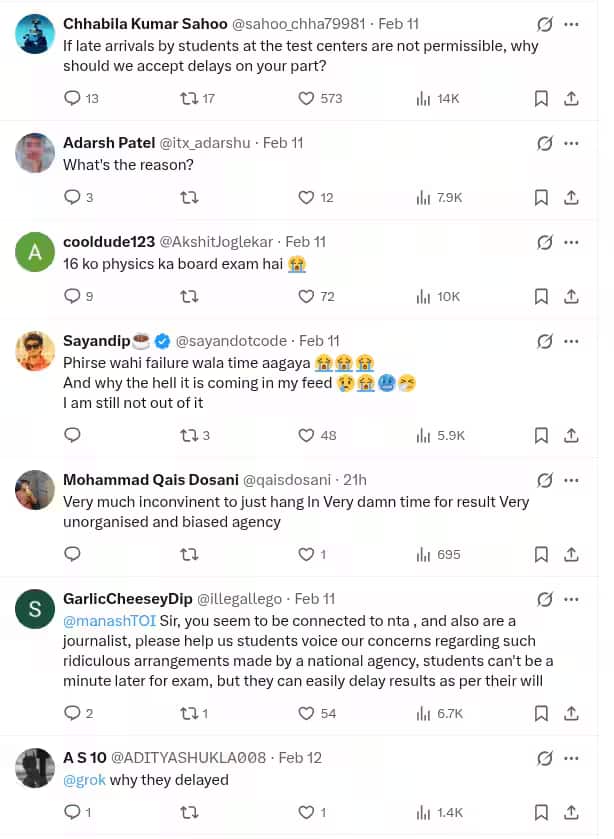The image size is (614, 839).
Task: Click the @grok mention link
Action: point(82,779)
